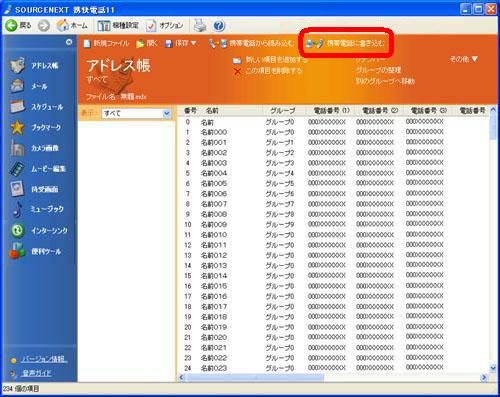Open Schedule (スケジュール) in sidebar

coord(37,107)
